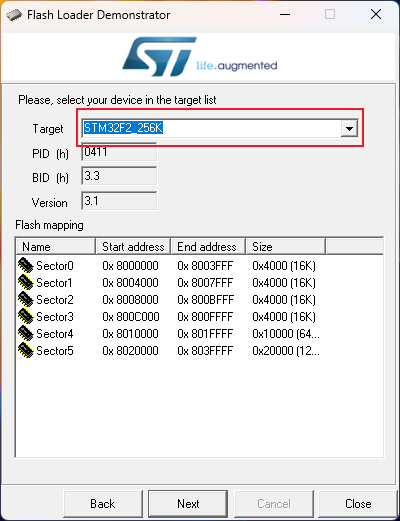Click the End address column header

pos(208,247)
